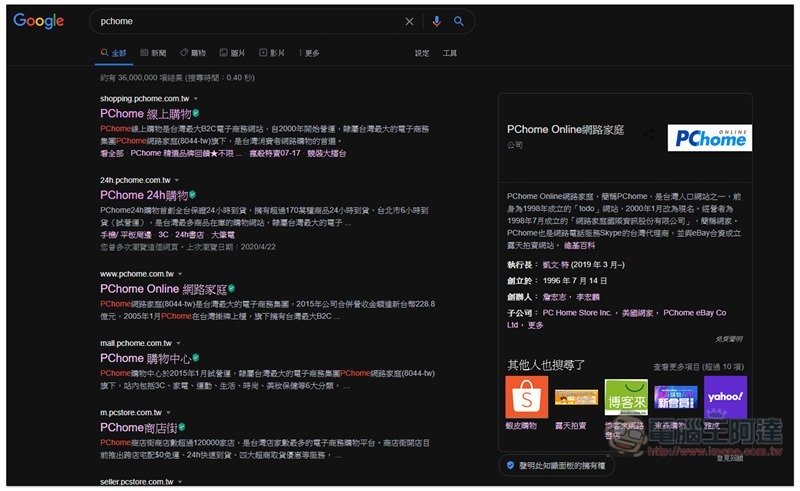Open the 更多 (More) search options menu
The image size is (800, 491).
click(308, 53)
